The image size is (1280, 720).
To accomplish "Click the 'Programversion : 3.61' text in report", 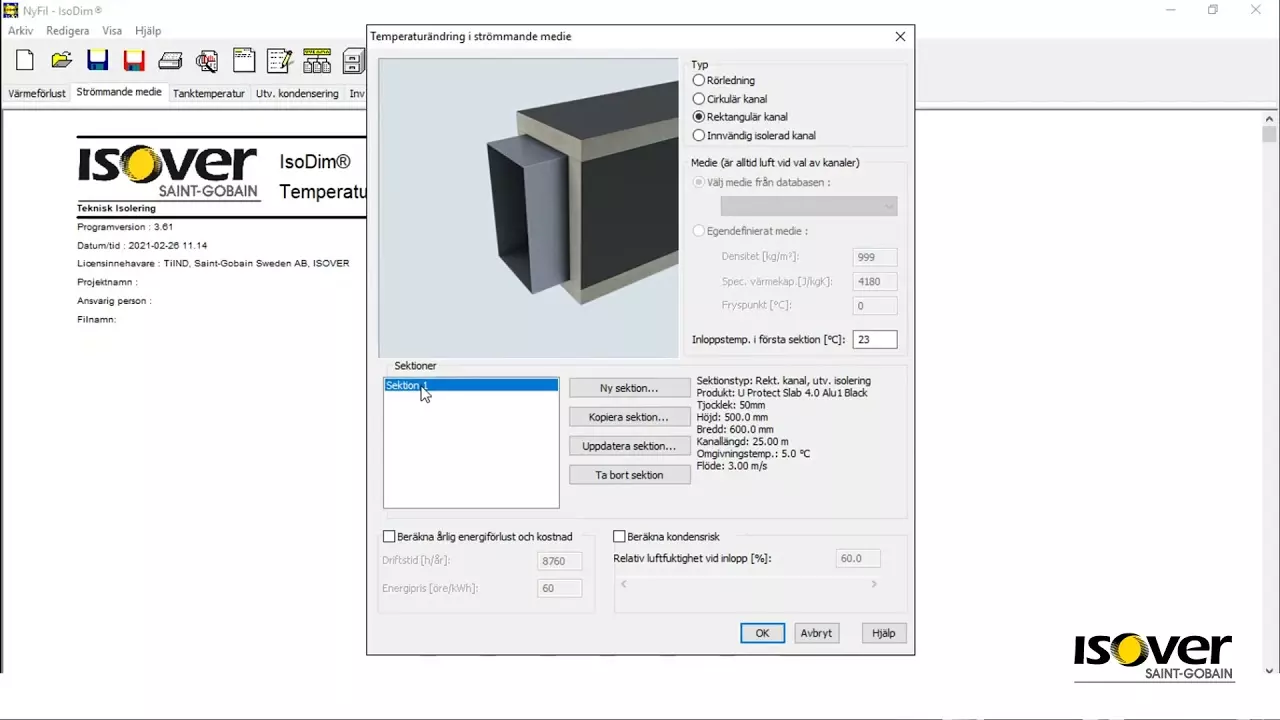I will point(125,227).
